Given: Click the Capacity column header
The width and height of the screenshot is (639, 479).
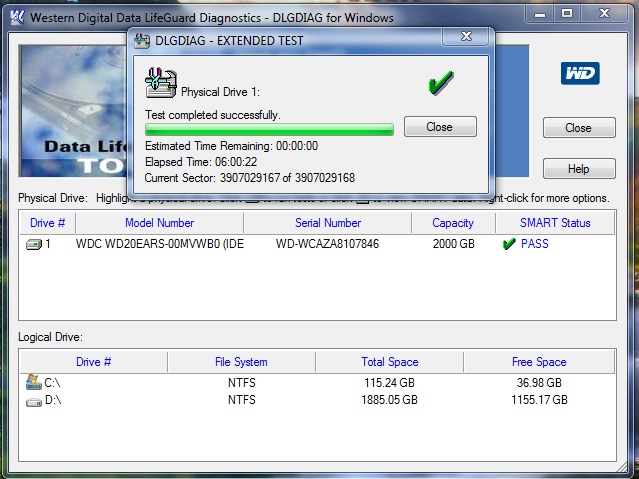Looking at the screenshot, I should coord(453,223).
